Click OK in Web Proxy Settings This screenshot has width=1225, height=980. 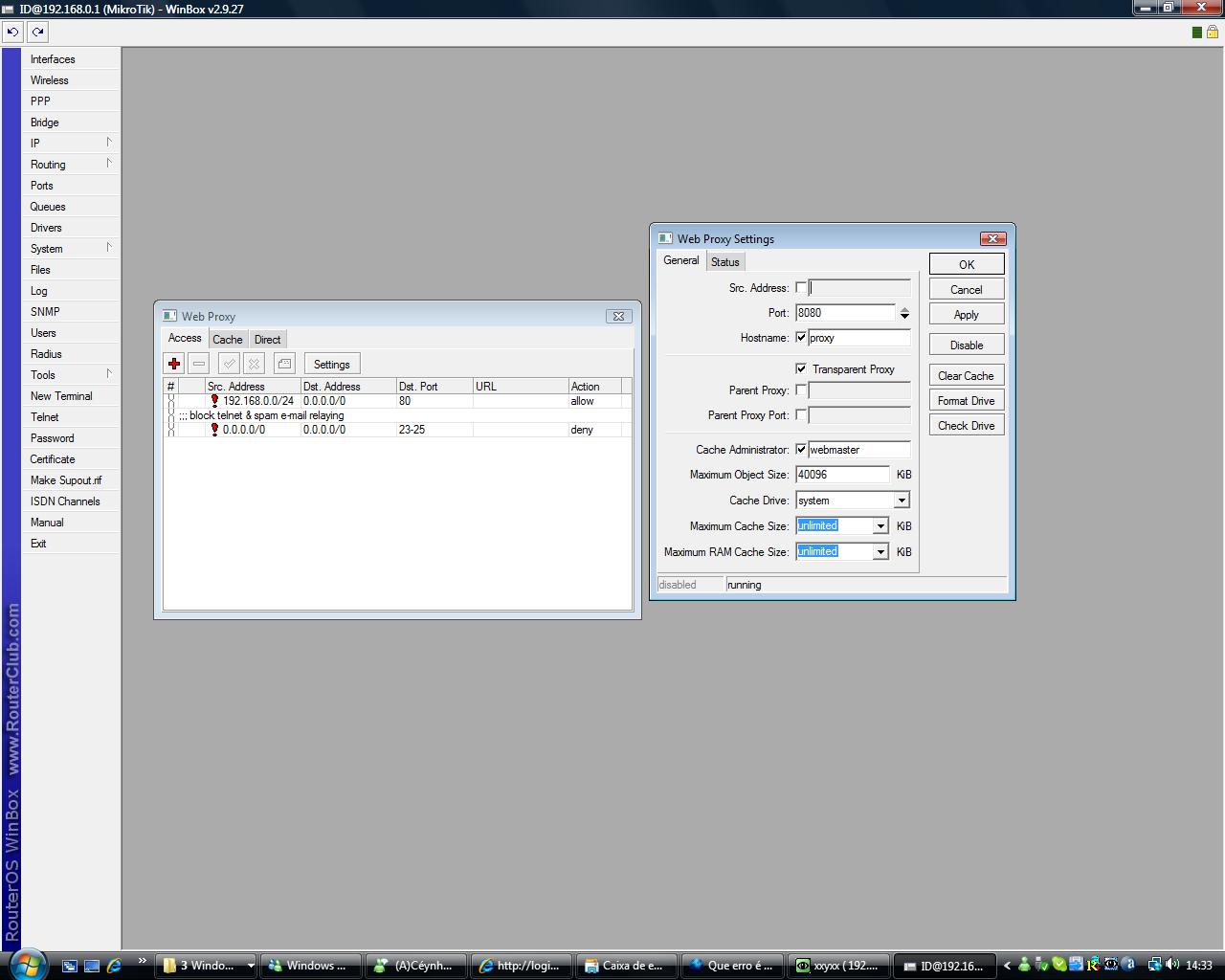pos(967,264)
